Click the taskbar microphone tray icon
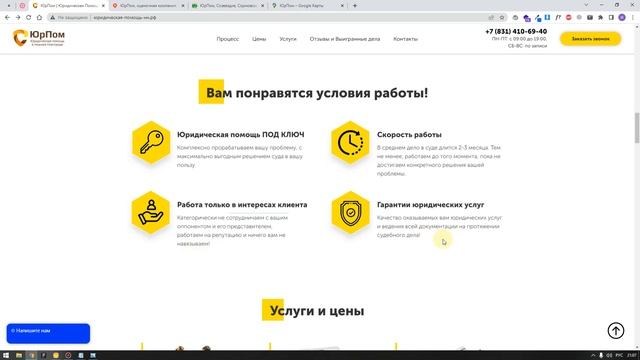Viewport: 640px width, 360px height. [x=601, y=356]
